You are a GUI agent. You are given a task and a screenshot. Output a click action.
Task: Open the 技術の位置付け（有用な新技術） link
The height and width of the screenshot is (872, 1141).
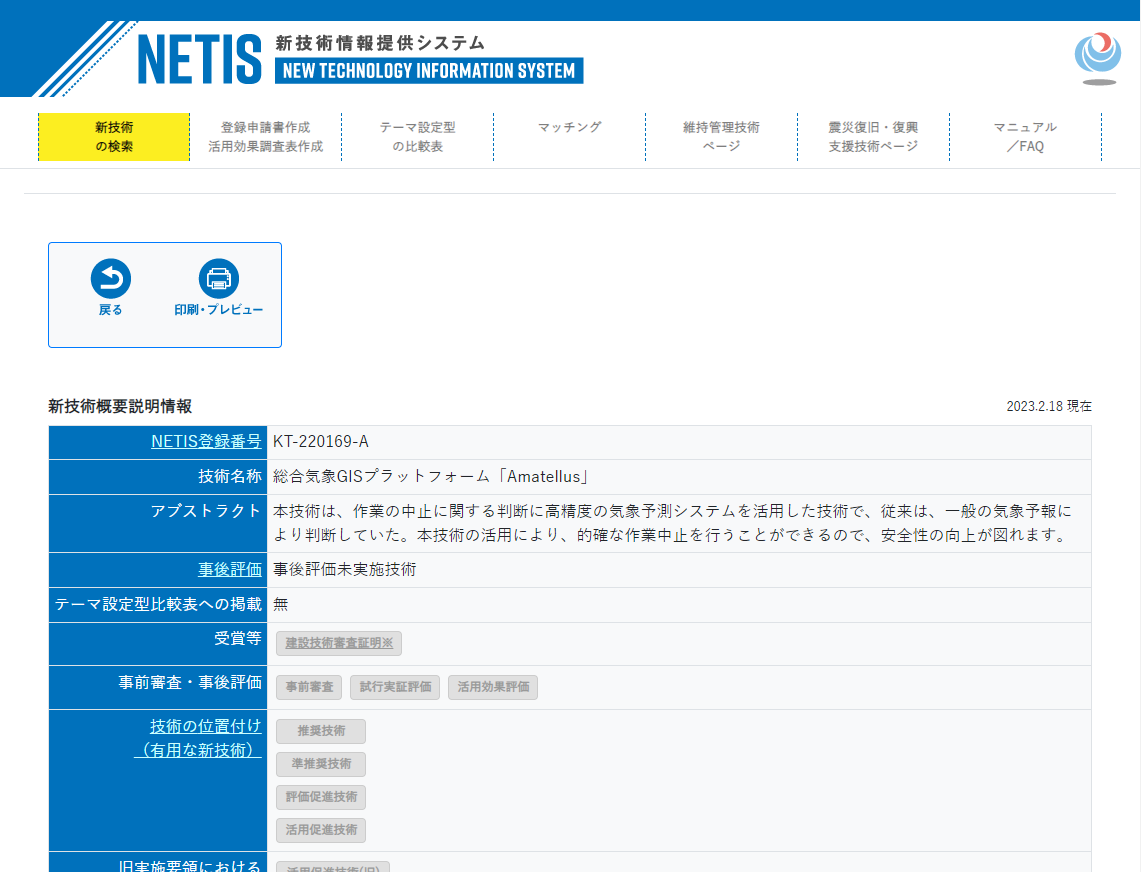(205, 738)
